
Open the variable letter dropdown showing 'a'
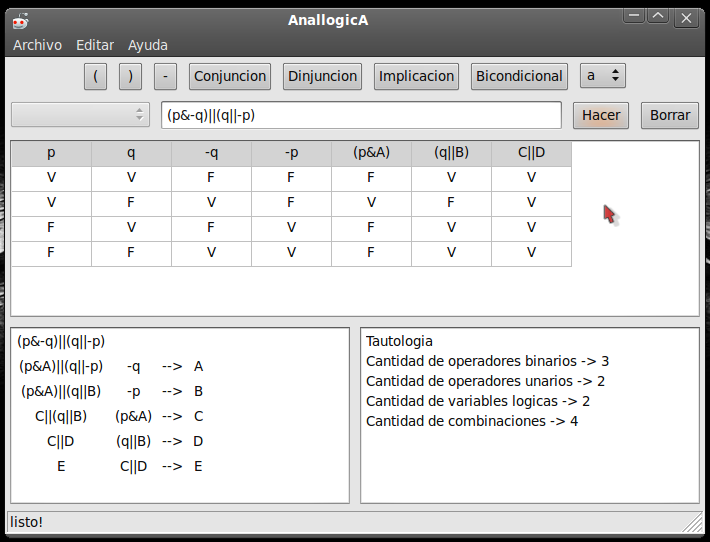tap(603, 76)
